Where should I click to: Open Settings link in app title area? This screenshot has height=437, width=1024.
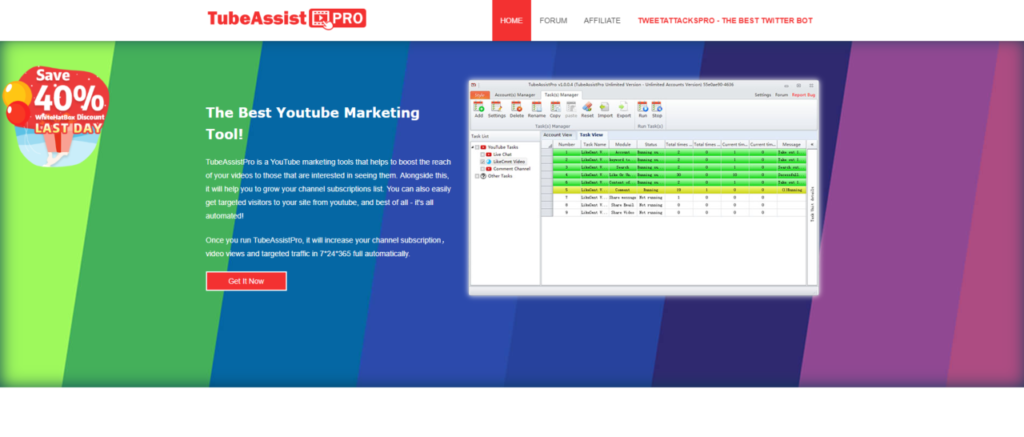(763, 95)
